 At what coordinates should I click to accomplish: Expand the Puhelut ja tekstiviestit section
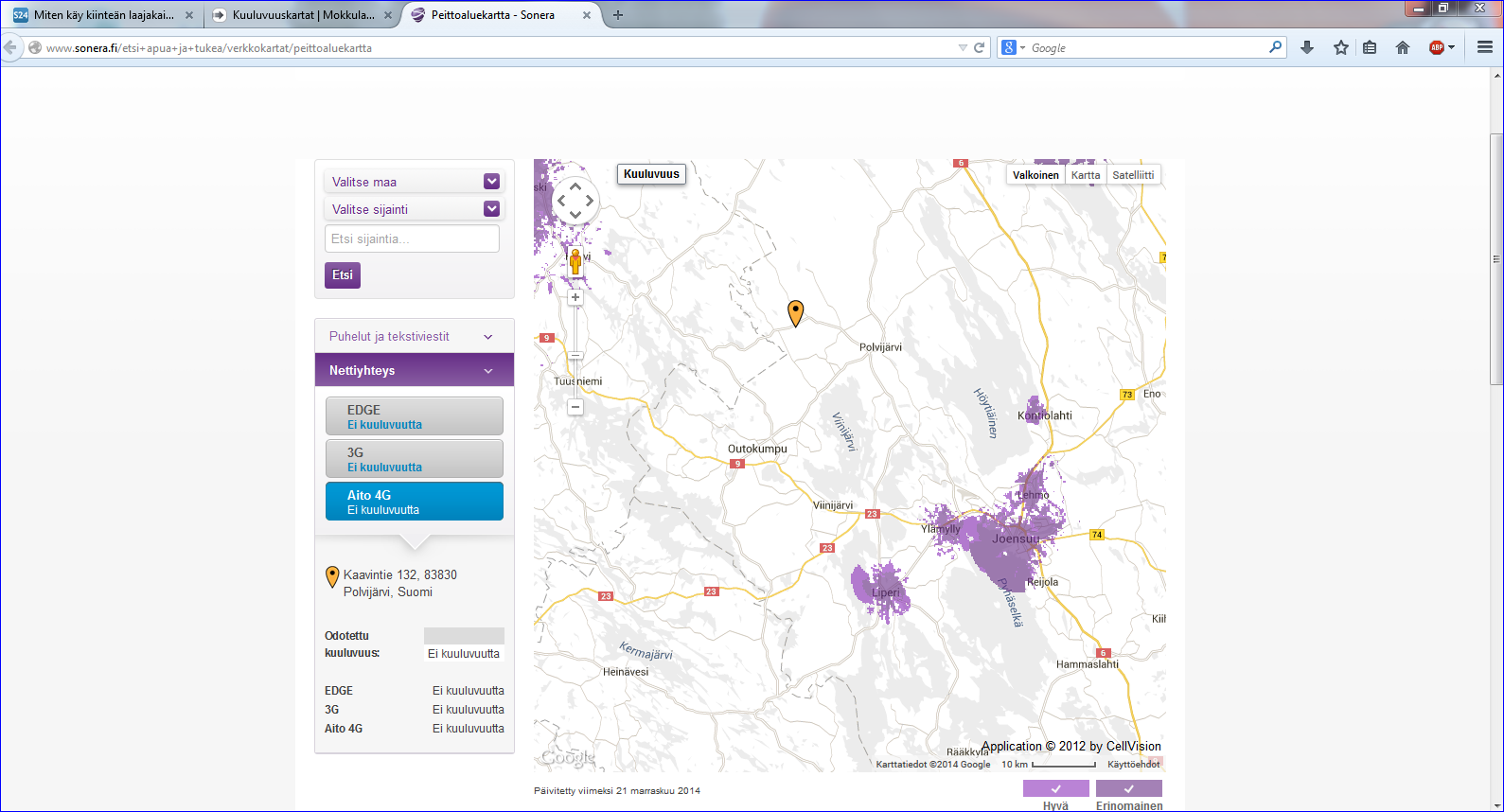414,336
